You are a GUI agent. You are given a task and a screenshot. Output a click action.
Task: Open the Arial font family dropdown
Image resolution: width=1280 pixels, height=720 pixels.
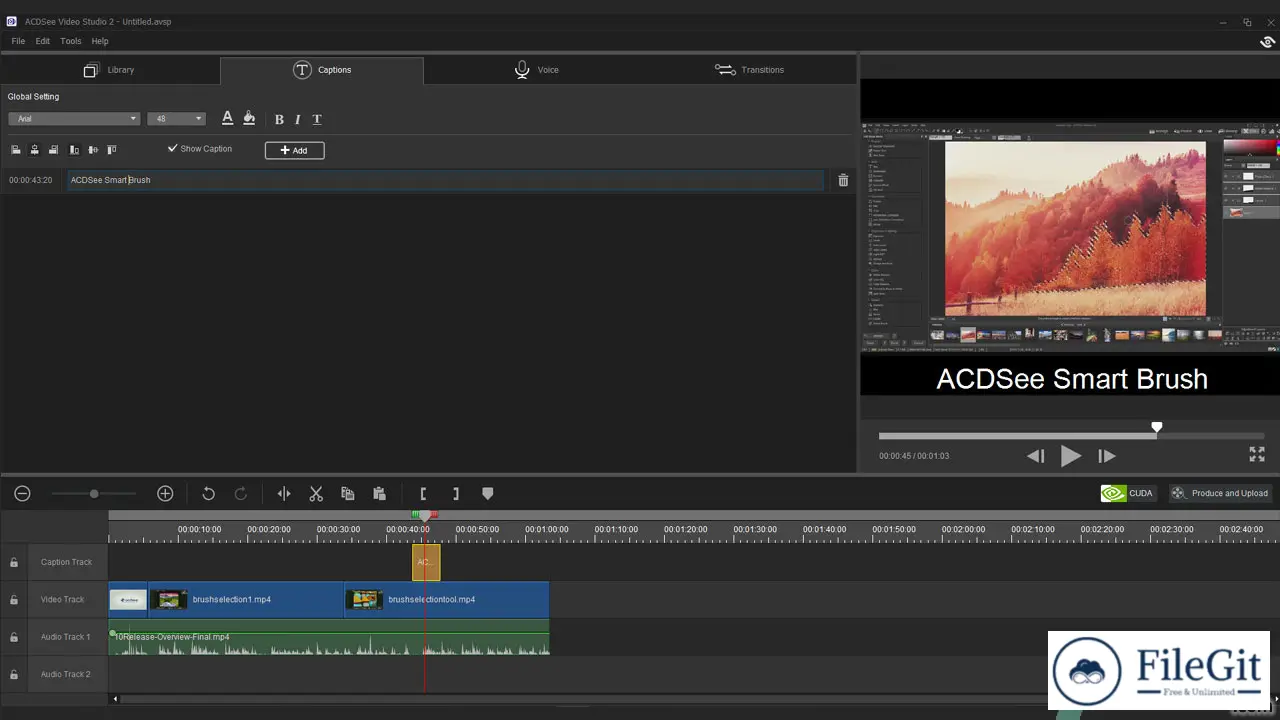click(x=74, y=119)
